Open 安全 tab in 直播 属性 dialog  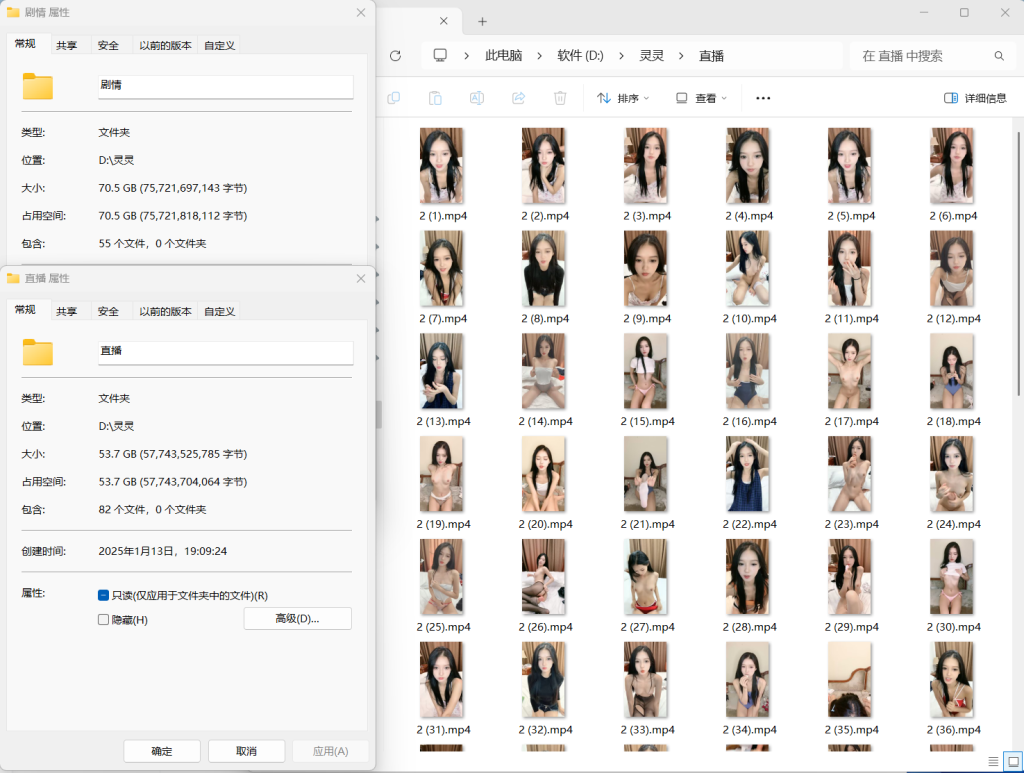108,312
